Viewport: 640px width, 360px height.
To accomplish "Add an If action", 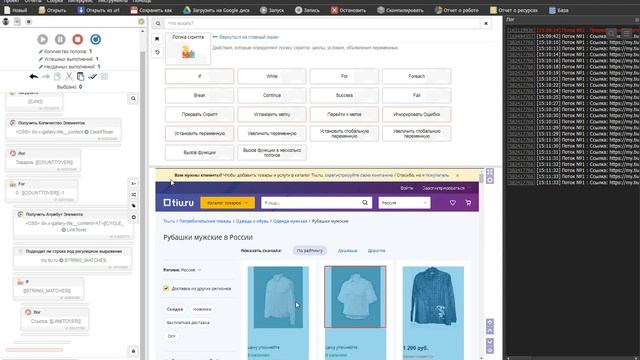I will pyautogui.click(x=200, y=76).
